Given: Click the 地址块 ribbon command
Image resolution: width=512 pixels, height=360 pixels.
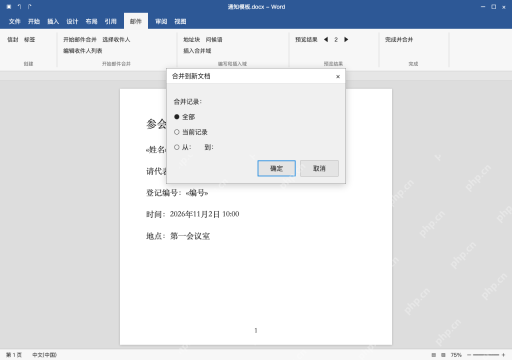Looking at the screenshot, I should click(x=192, y=40).
